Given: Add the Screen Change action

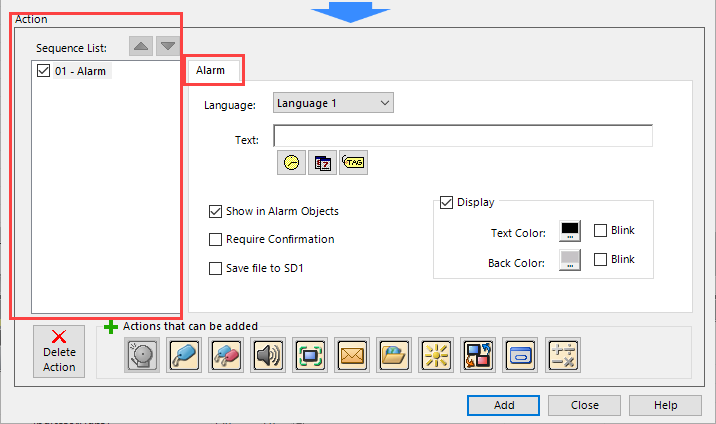Looking at the screenshot, I should [478, 355].
